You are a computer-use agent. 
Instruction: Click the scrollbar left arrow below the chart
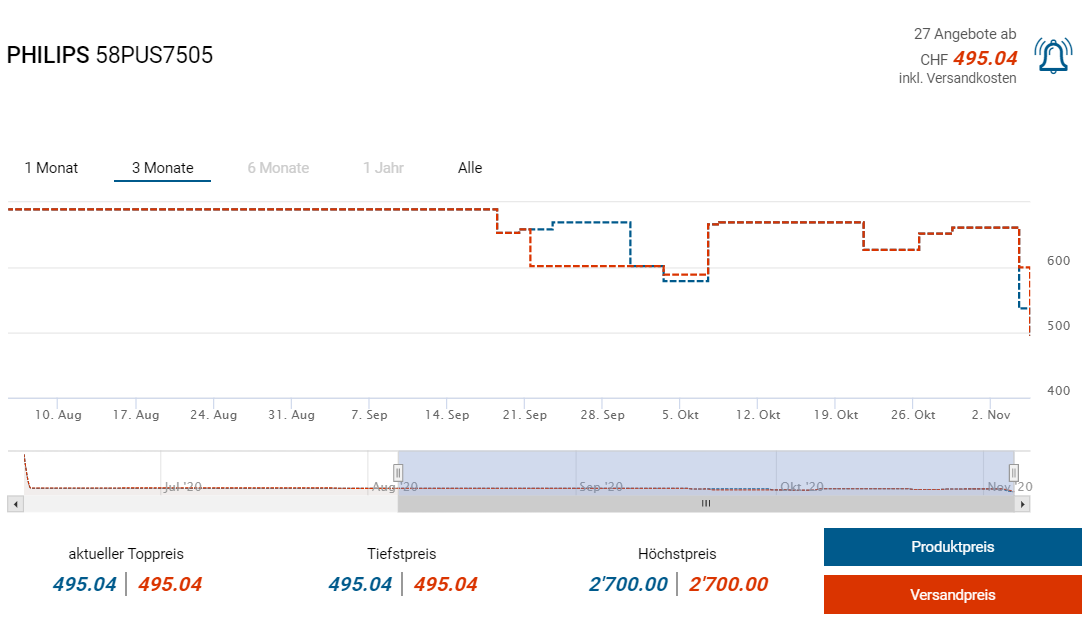15,504
